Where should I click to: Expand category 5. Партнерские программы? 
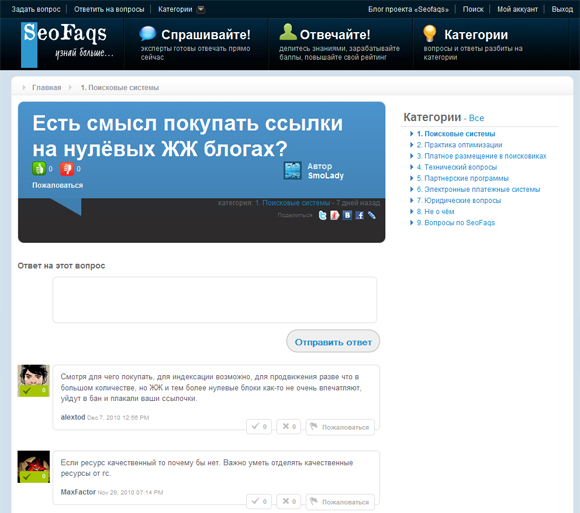(462, 178)
